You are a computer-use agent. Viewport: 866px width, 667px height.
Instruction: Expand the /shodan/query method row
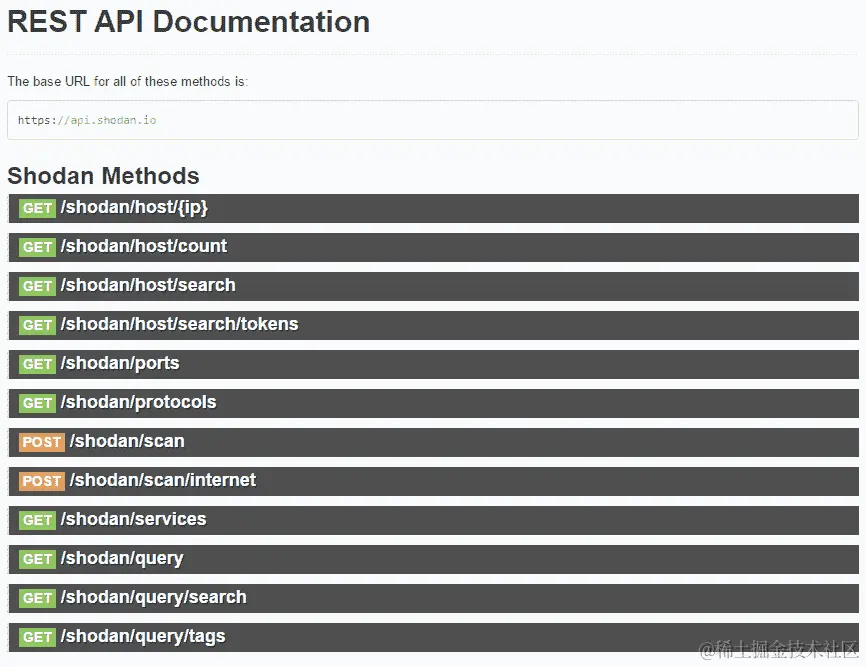point(434,559)
